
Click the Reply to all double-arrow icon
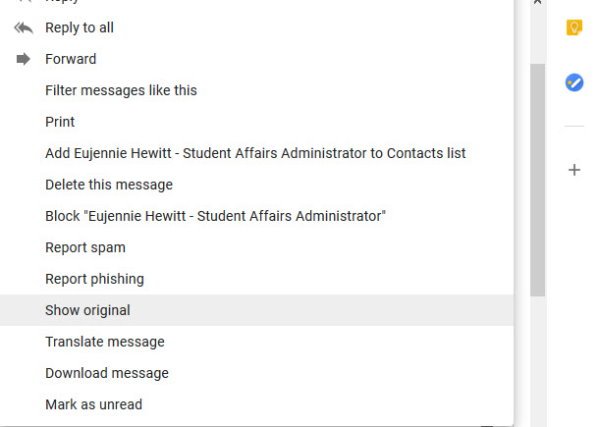click(x=24, y=28)
